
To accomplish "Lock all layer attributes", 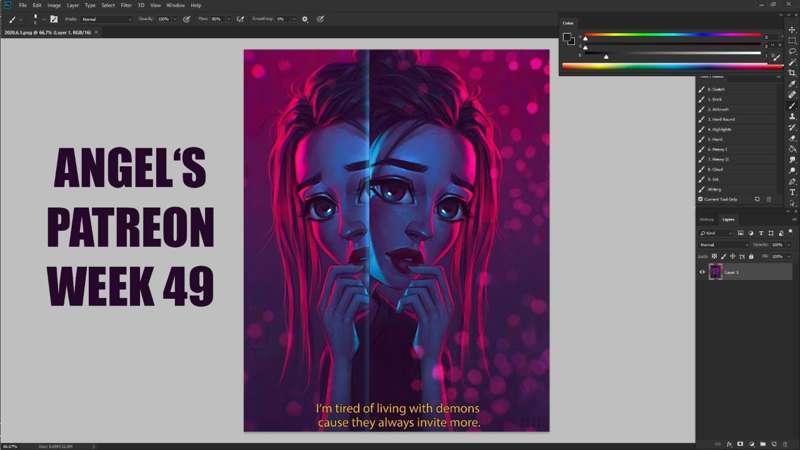I will pos(751,256).
